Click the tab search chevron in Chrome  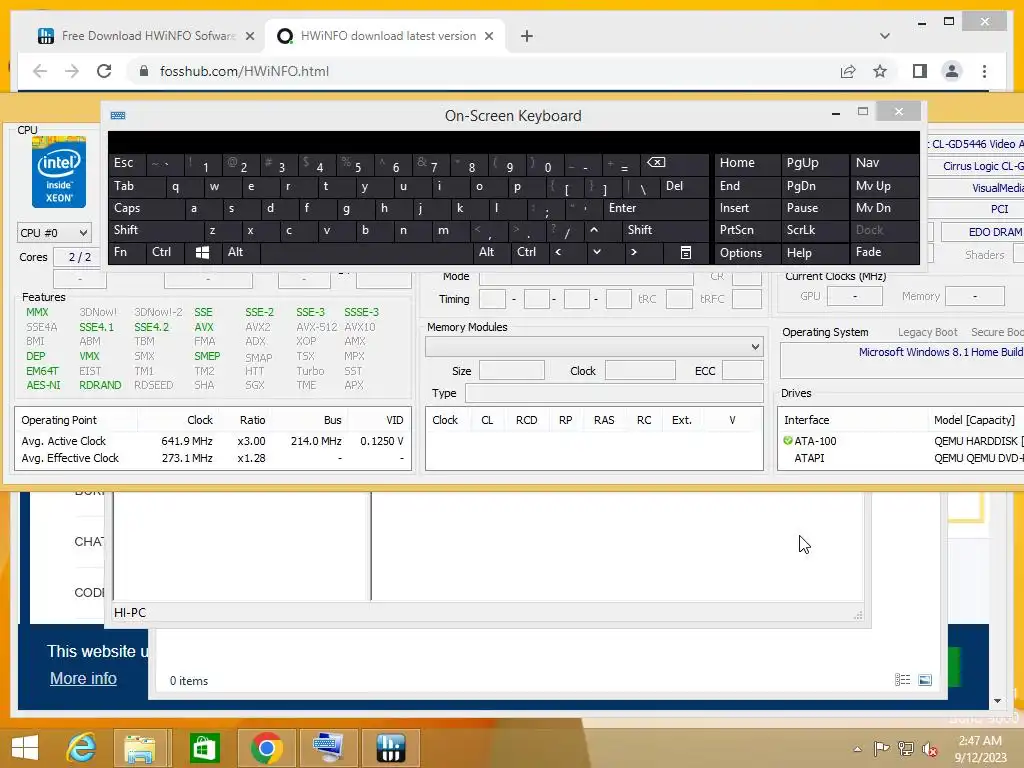click(884, 36)
